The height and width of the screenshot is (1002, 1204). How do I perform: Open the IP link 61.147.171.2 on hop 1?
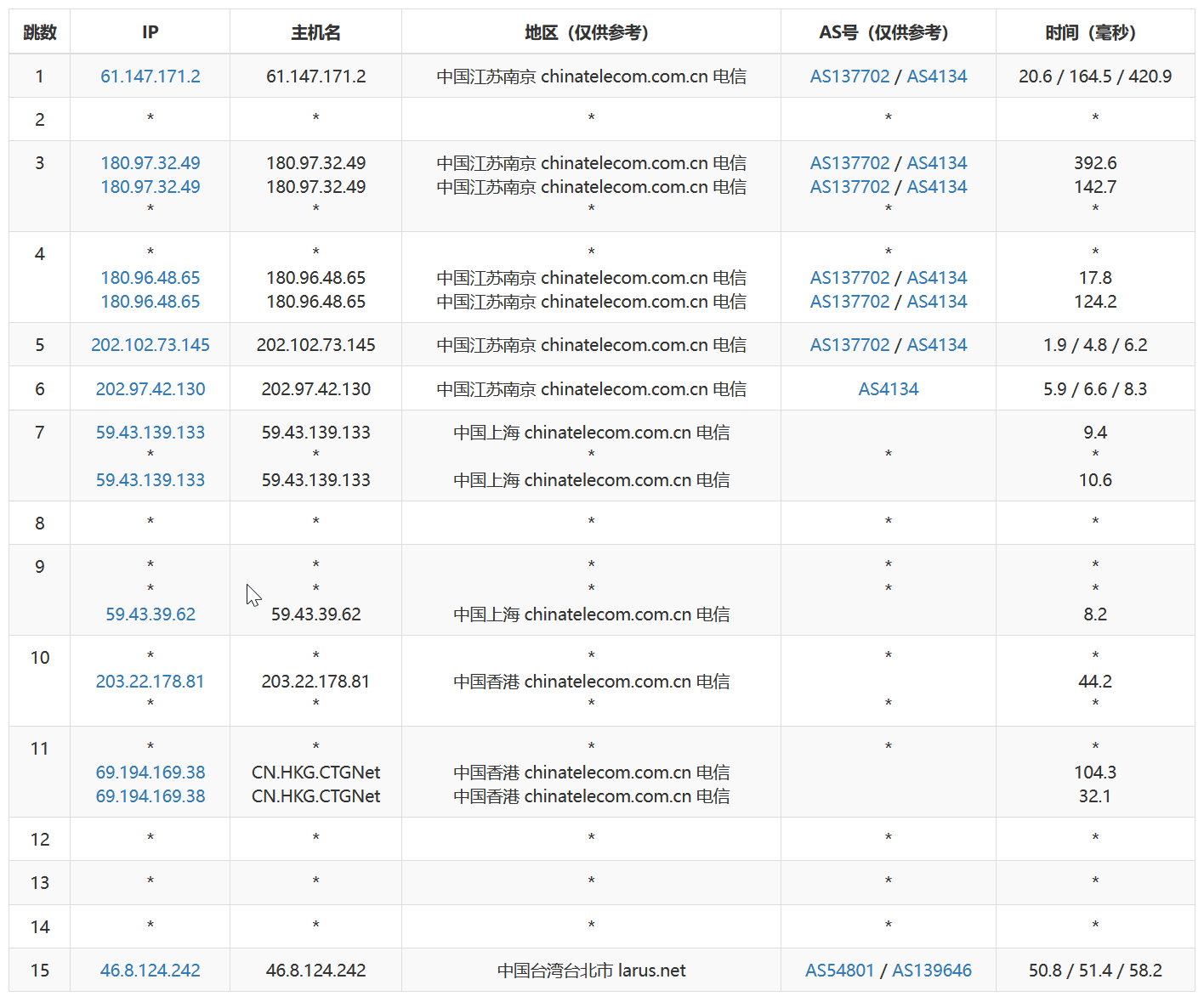click(150, 76)
